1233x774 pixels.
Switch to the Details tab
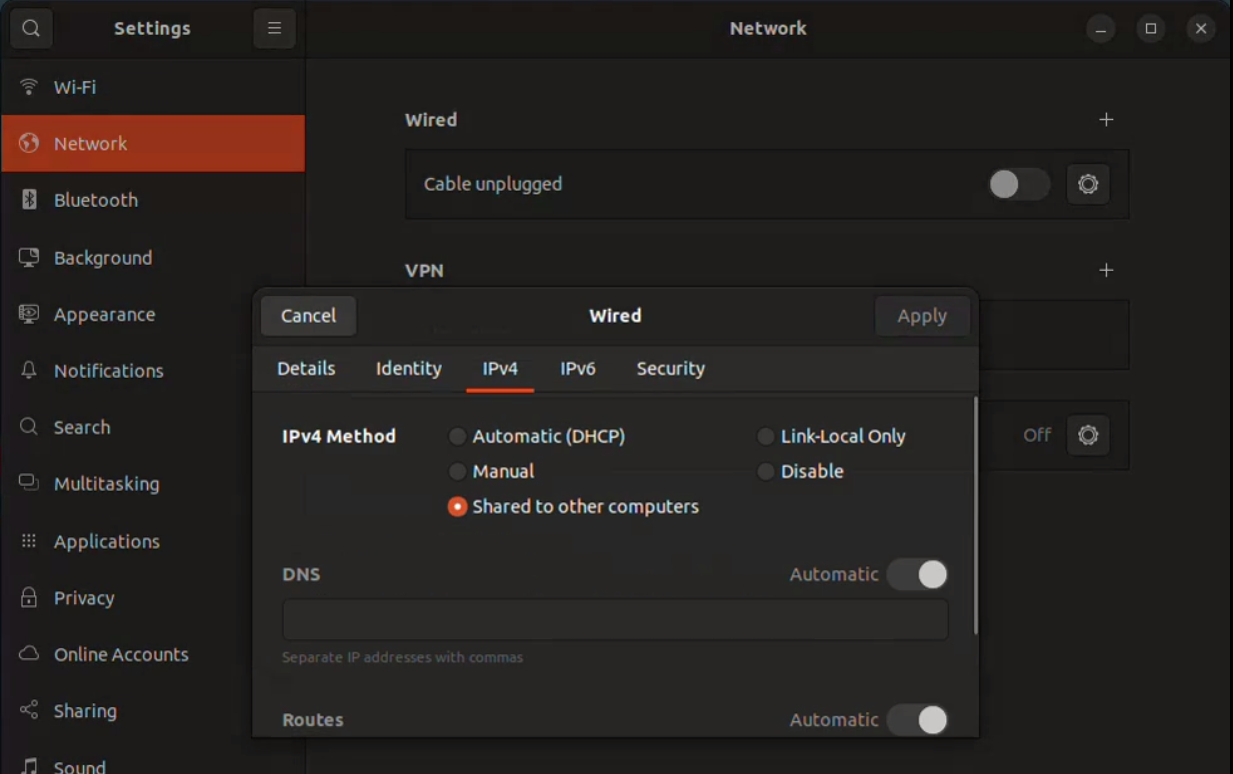(306, 368)
